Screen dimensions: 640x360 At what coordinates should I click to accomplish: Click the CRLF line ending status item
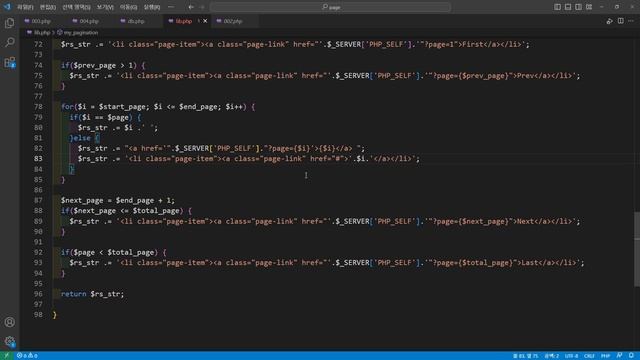tap(589, 356)
